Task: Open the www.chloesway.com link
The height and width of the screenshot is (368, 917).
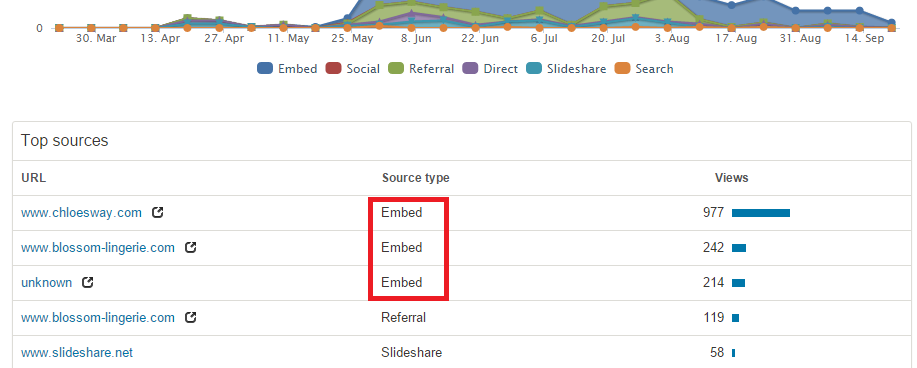Action: (81, 213)
